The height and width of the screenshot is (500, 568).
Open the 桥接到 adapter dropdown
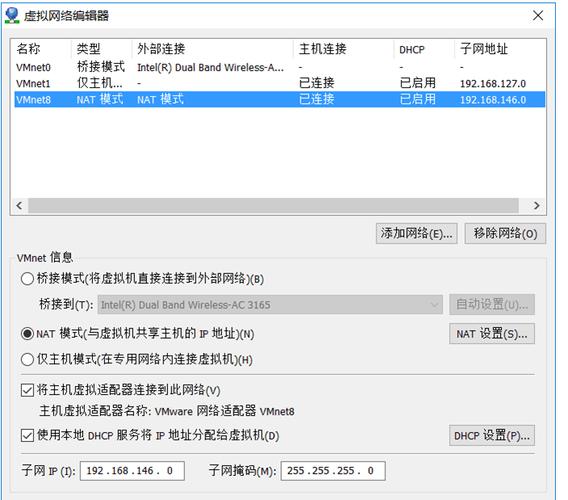tap(270, 305)
